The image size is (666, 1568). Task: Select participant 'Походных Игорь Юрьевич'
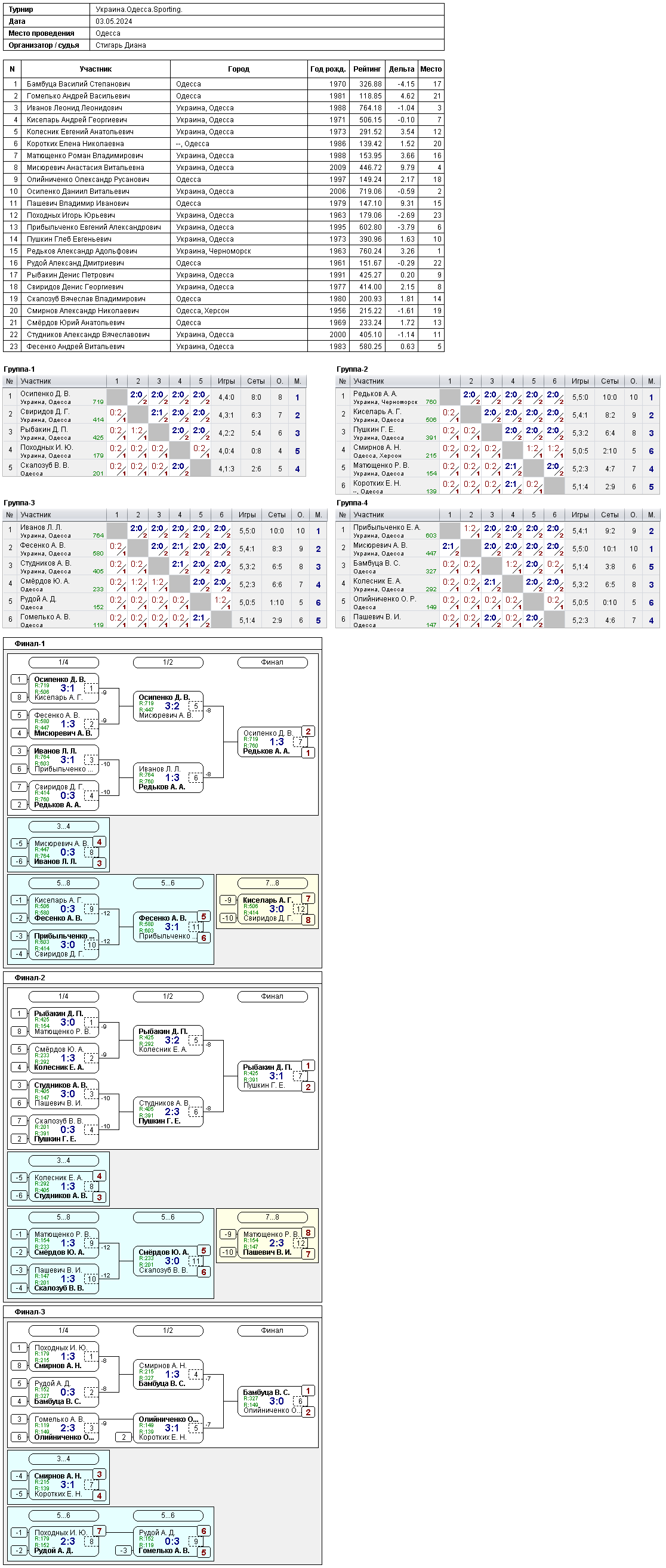click(70, 215)
